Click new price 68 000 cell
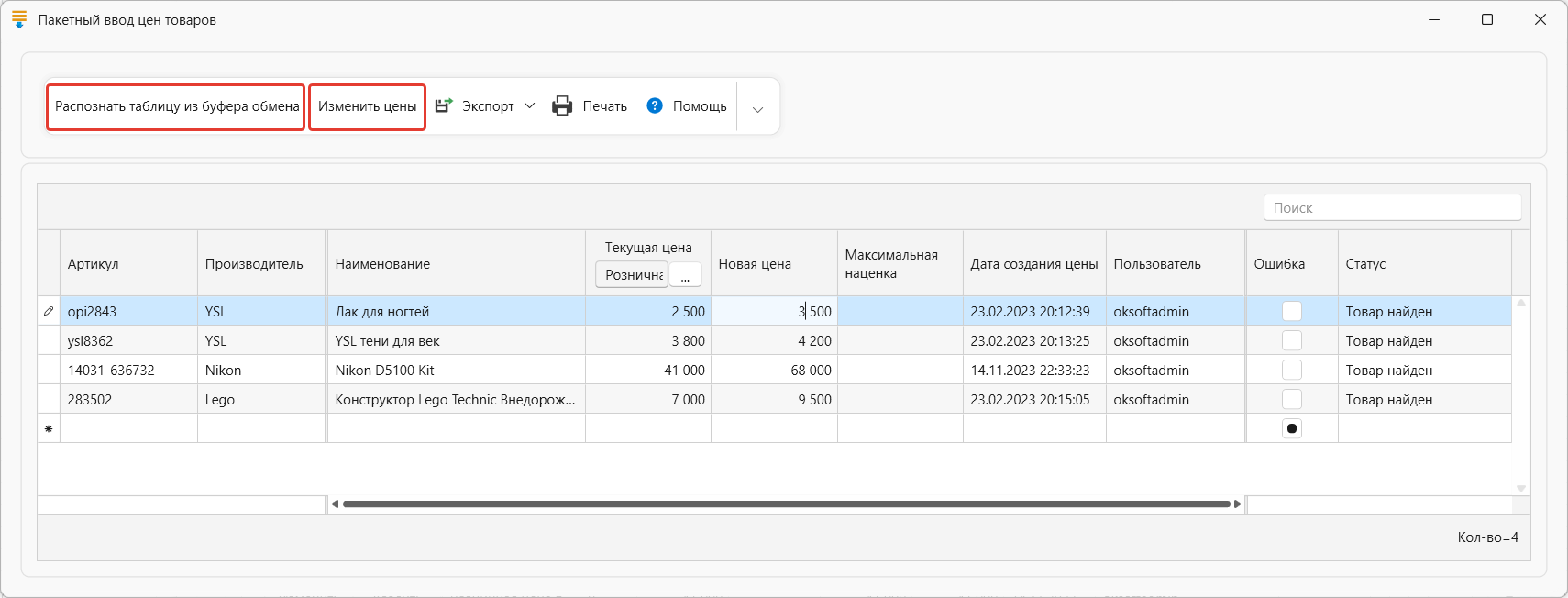Viewport: 1568px width, 598px height. coord(774,370)
